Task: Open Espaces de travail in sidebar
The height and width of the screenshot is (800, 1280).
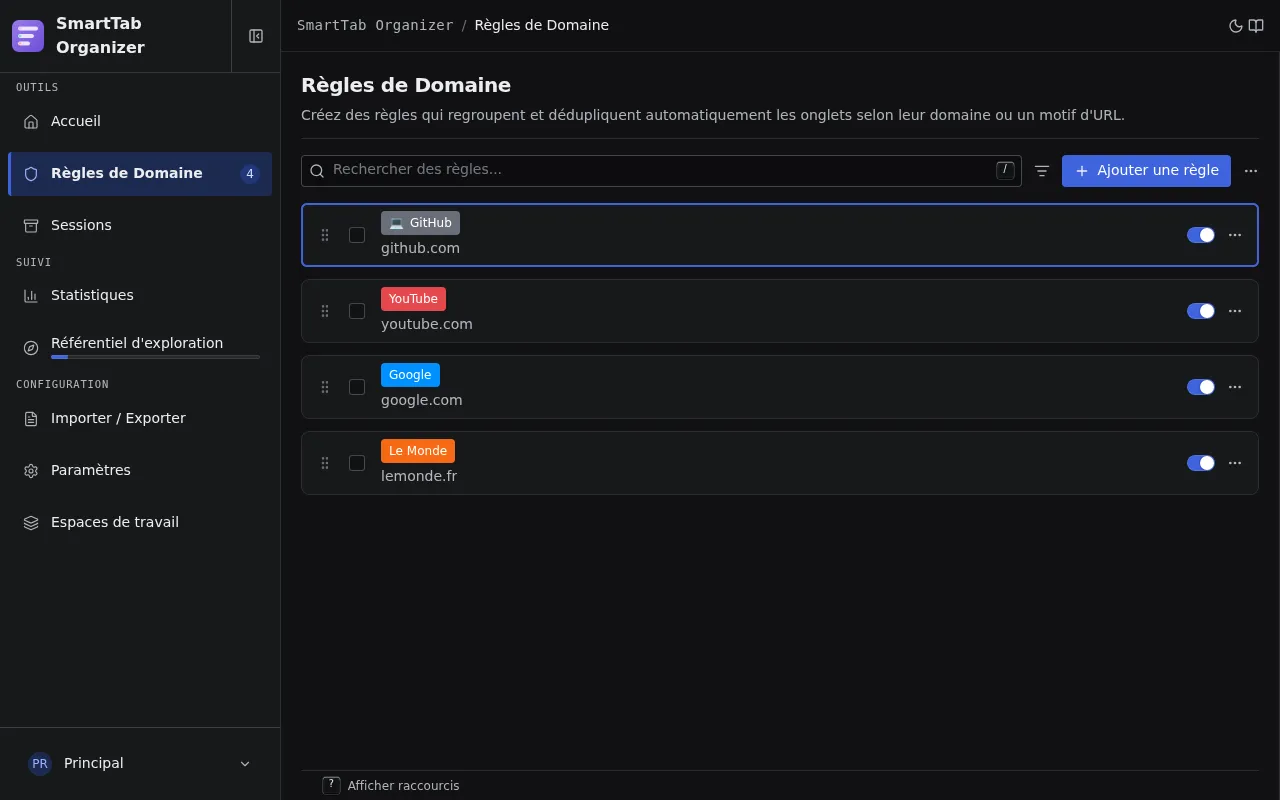Action: [x=140, y=523]
